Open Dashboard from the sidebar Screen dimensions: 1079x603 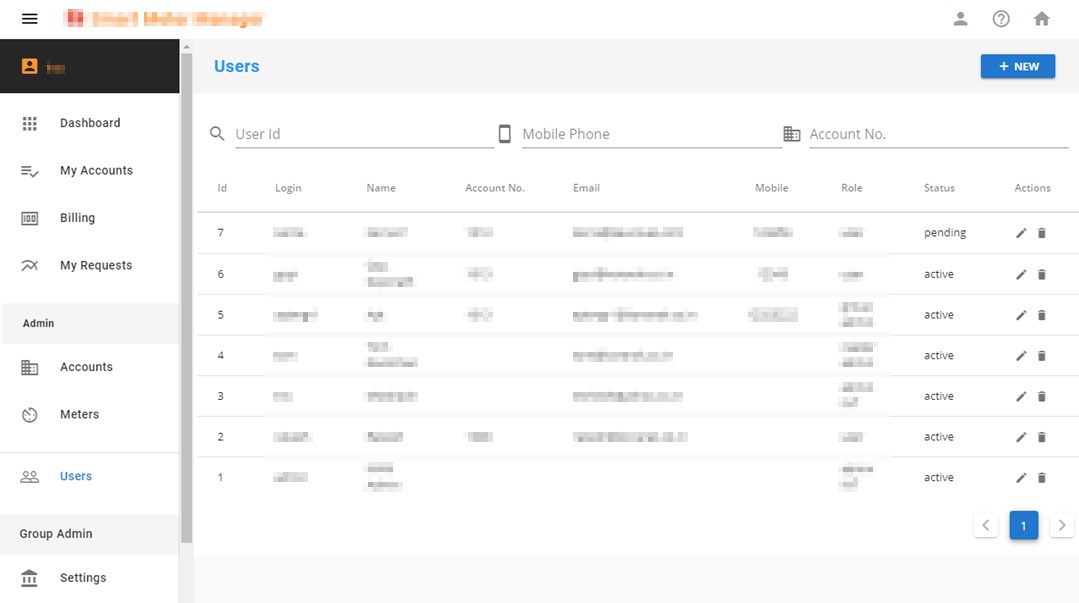[x=89, y=123]
